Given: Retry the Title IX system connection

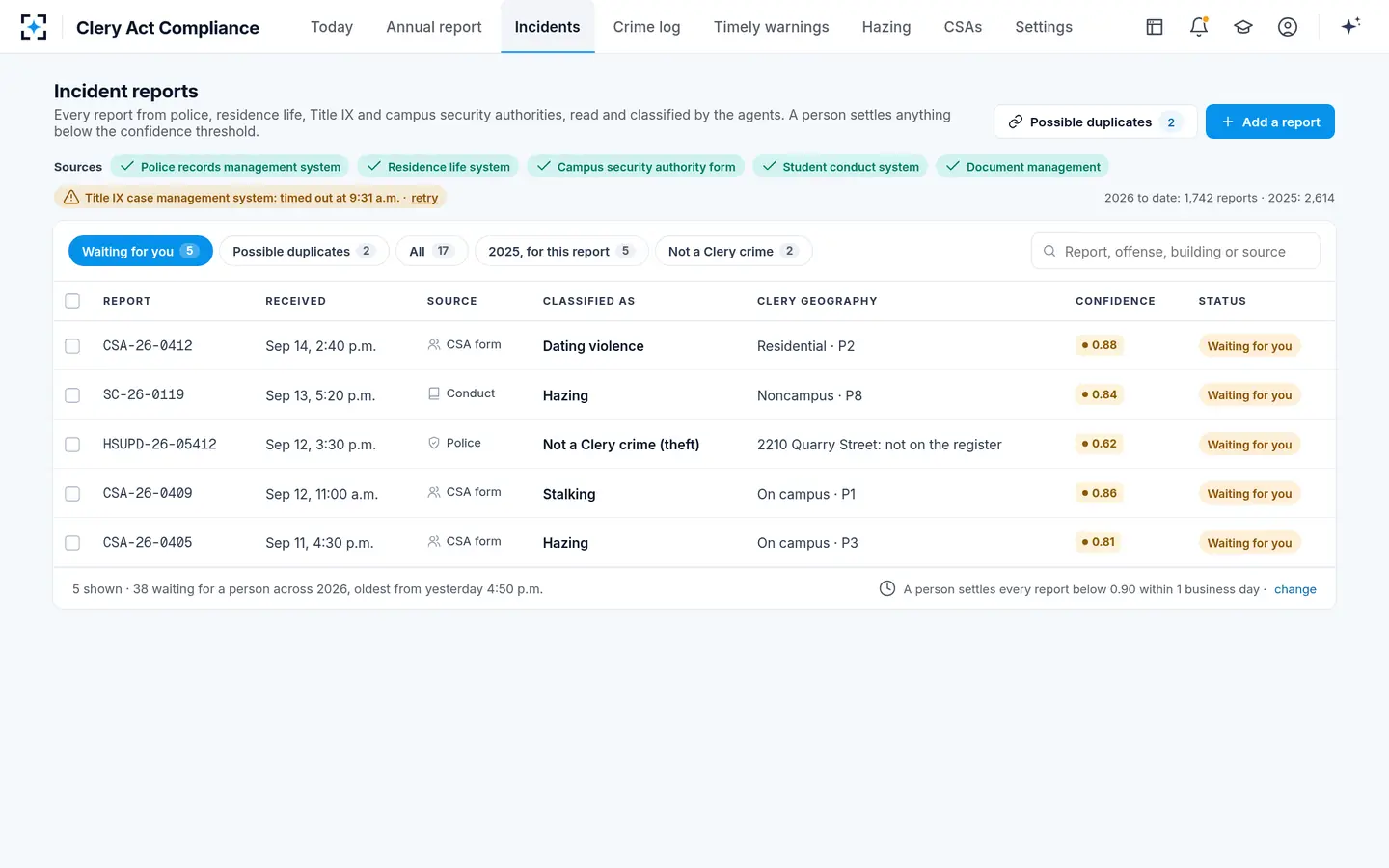Looking at the screenshot, I should point(424,198).
